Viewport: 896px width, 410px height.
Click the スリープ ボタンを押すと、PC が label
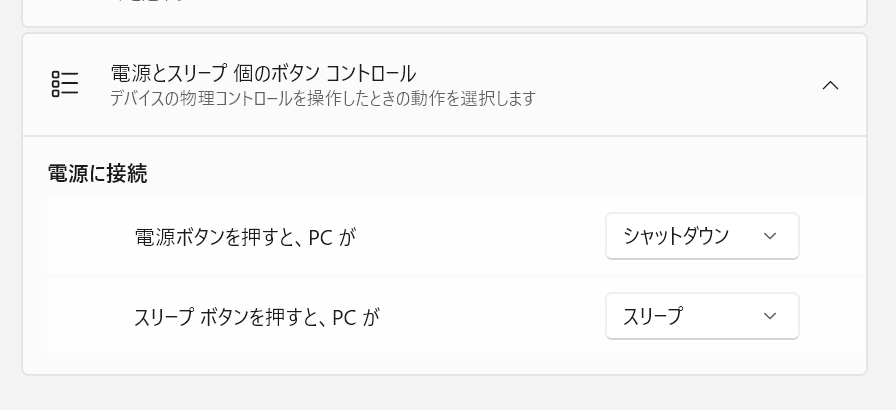257,317
